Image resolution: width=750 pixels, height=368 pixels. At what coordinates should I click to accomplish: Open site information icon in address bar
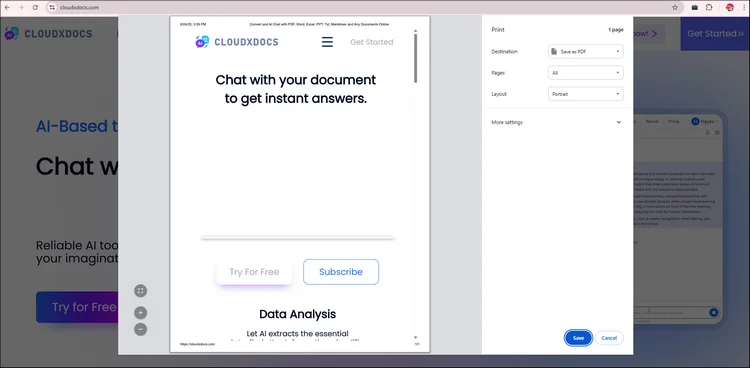[52, 8]
